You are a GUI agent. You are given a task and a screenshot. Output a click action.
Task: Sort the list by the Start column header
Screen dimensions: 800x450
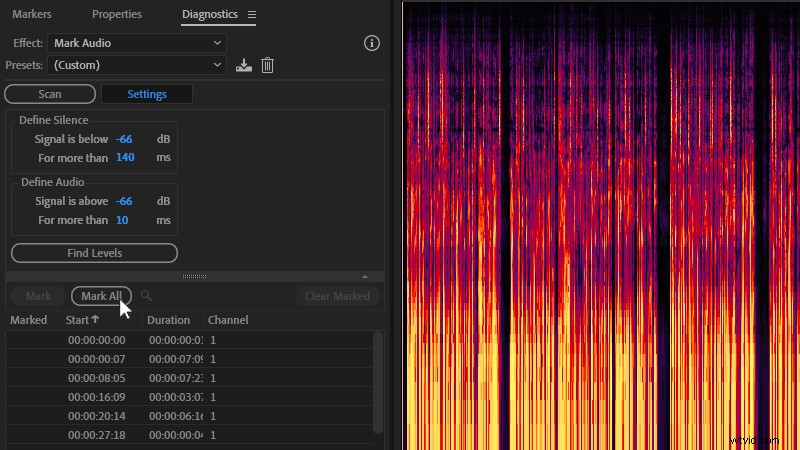[82, 320]
